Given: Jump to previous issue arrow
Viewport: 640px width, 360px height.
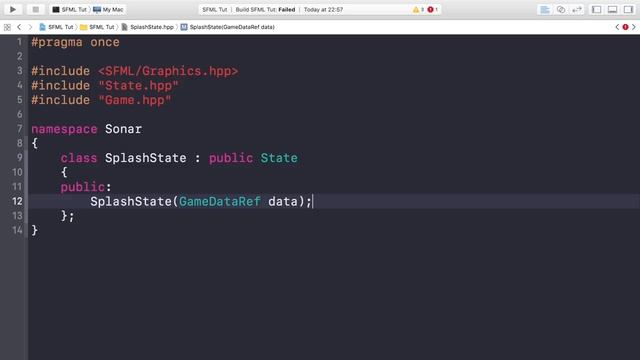Looking at the screenshot, I should (x=617, y=27).
